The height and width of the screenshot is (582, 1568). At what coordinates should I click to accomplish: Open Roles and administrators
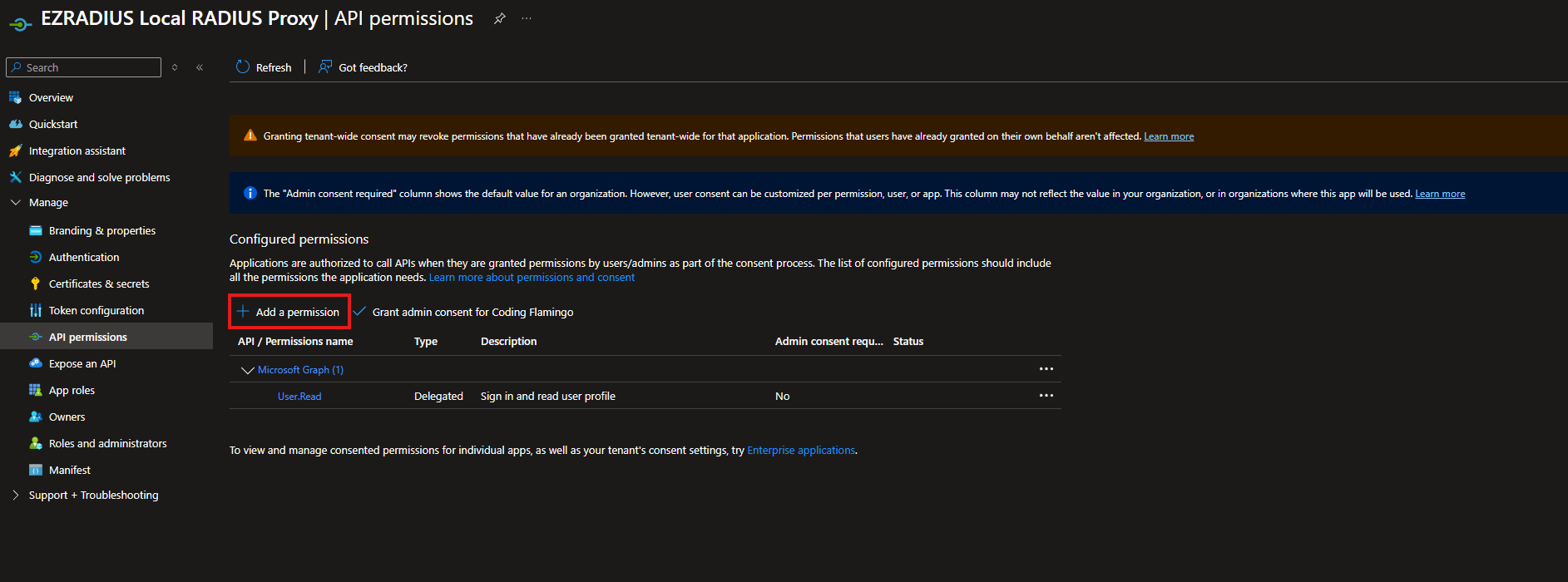(108, 443)
